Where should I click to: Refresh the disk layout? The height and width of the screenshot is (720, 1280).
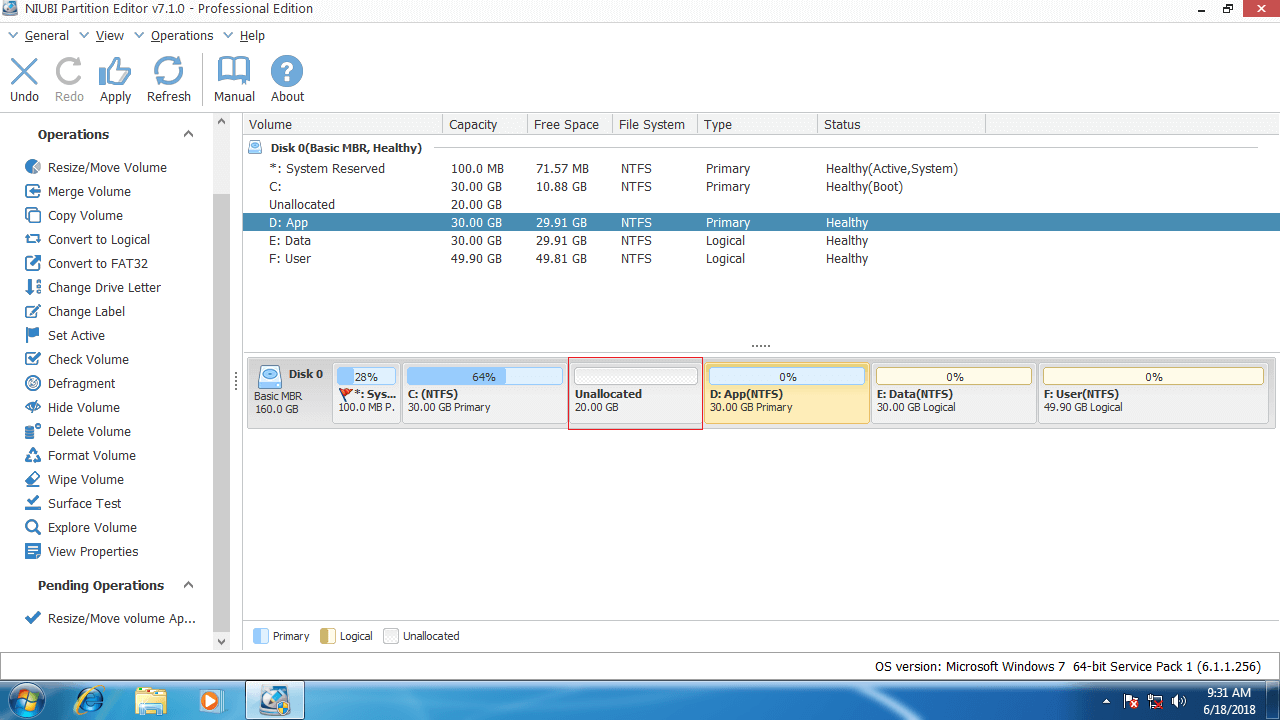168,78
